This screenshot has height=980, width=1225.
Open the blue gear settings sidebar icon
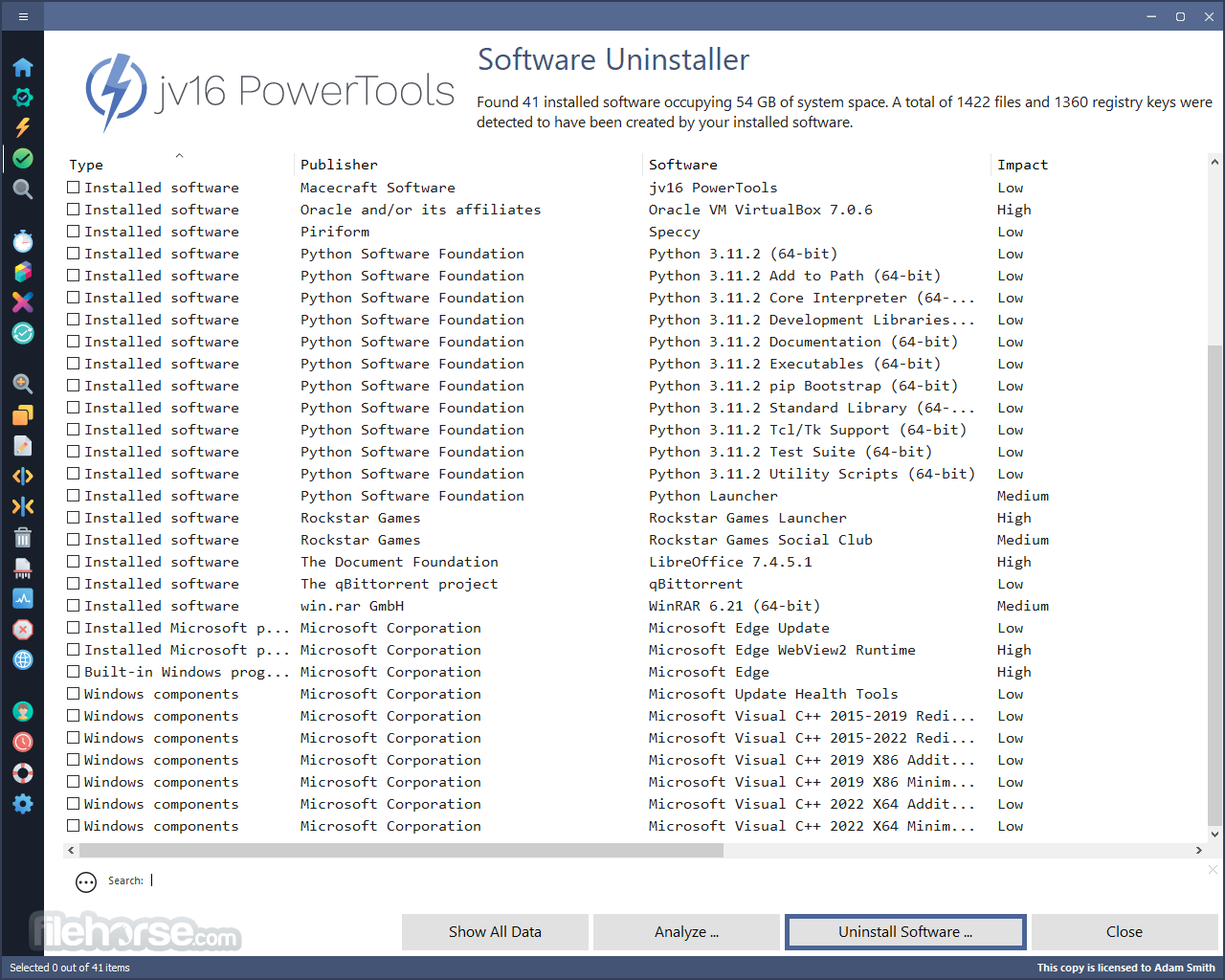coord(23,803)
